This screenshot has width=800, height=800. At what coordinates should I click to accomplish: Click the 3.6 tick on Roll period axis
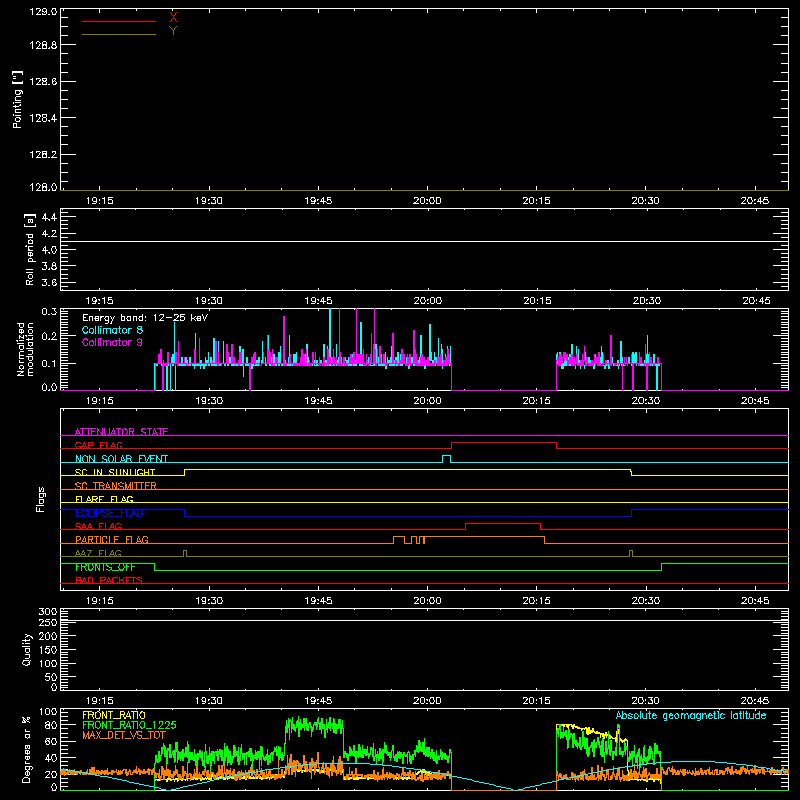click(x=49, y=283)
